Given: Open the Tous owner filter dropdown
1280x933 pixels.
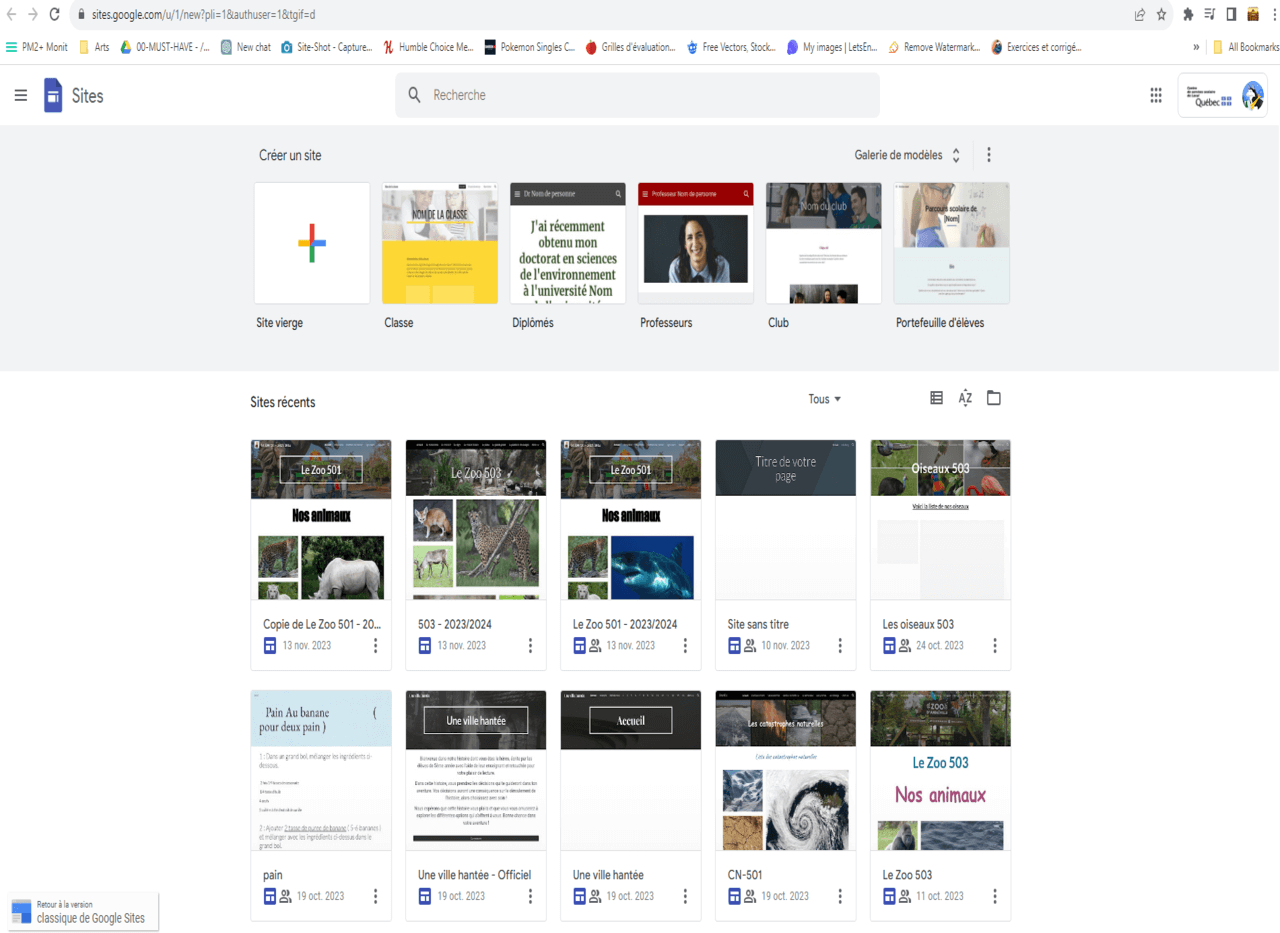Looking at the screenshot, I should [x=825, y=399].
